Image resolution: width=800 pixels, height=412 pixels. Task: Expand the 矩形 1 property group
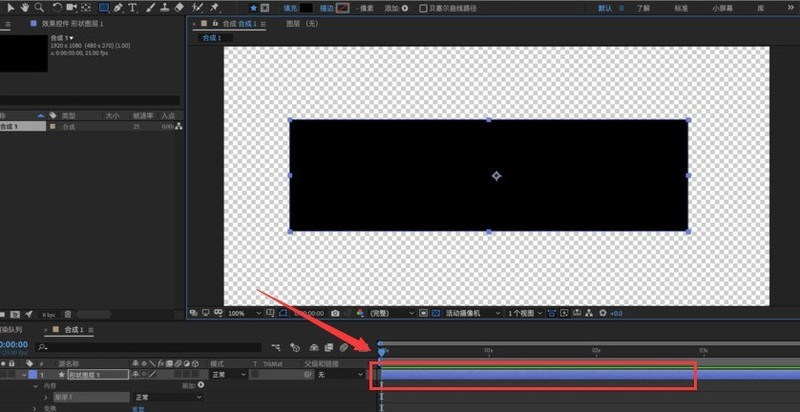click(47, 397)
